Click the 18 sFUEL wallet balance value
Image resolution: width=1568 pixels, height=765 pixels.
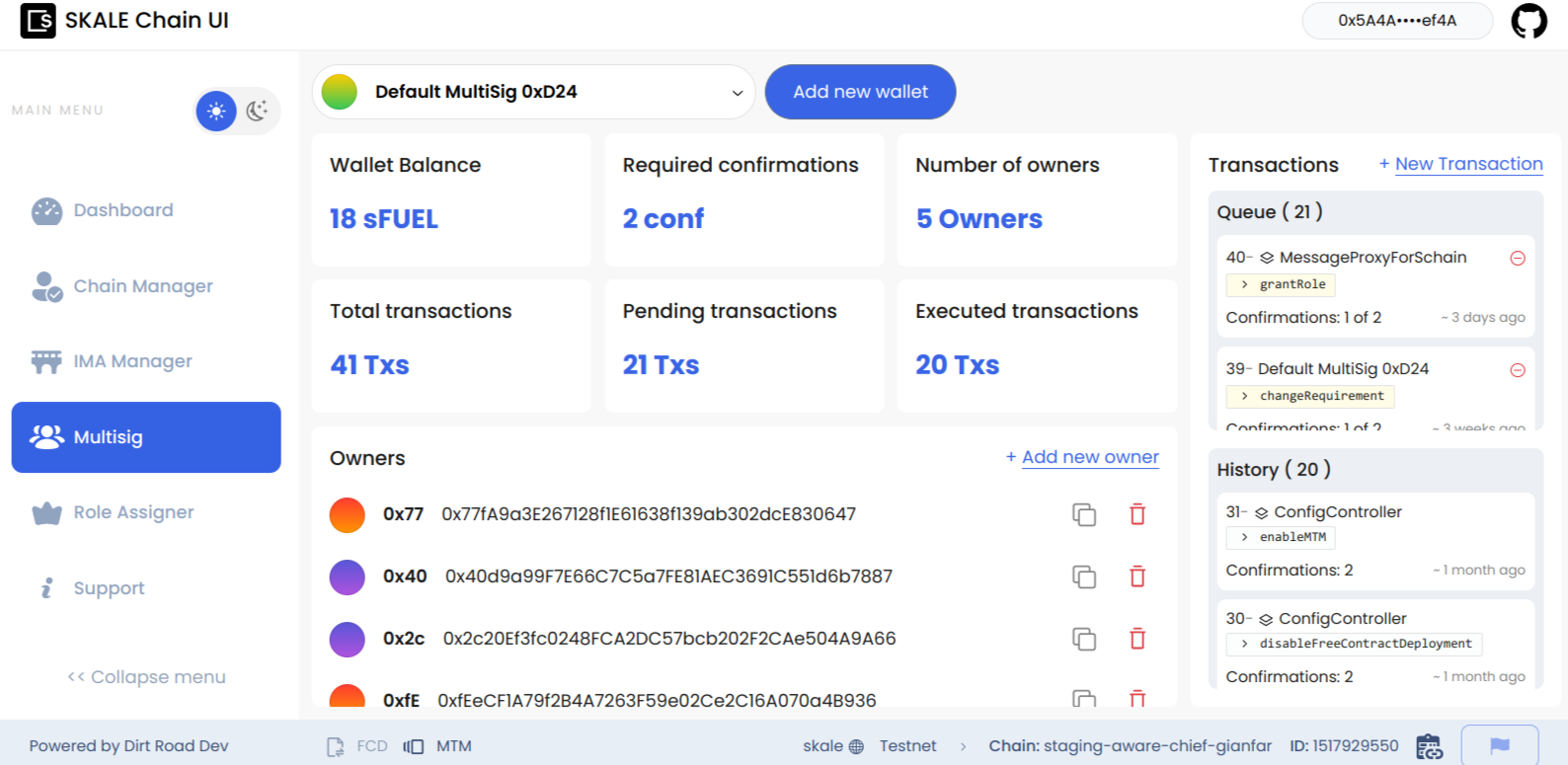[x=384, y=219]
